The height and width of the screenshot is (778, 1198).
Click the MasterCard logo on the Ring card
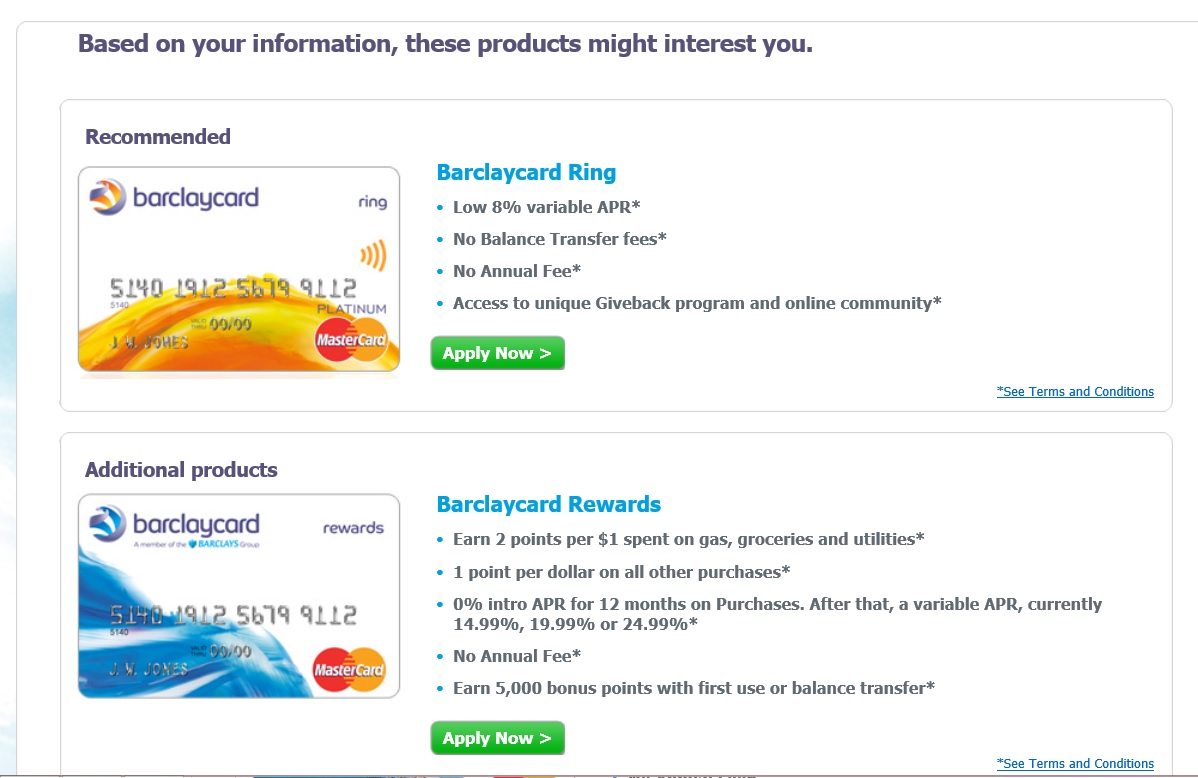[x=350, y=341]
